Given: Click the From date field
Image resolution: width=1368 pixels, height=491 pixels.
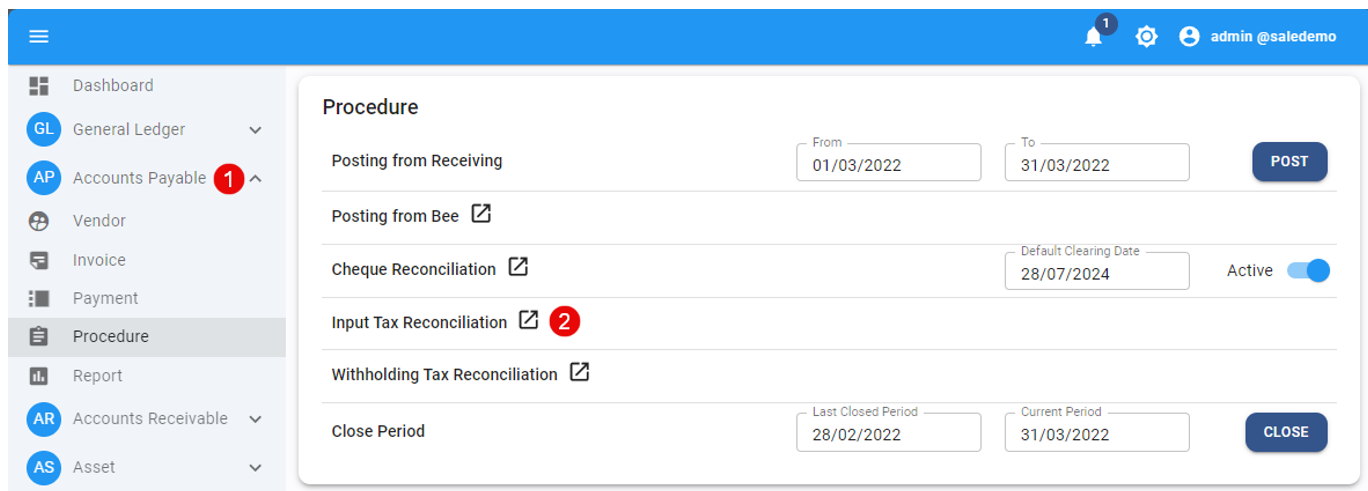Looking at the screenshot, I should (888, 165).
